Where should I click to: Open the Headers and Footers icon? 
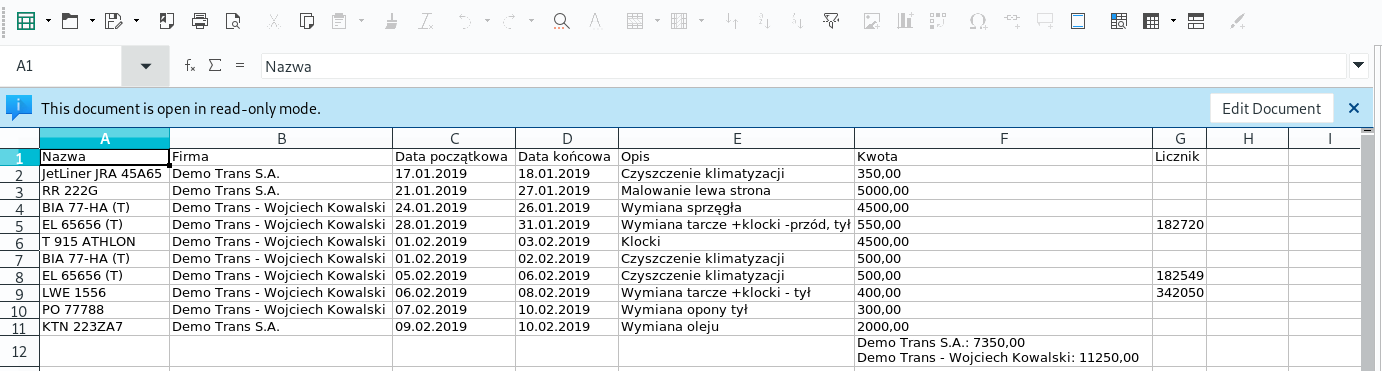tap(1078, 20)
